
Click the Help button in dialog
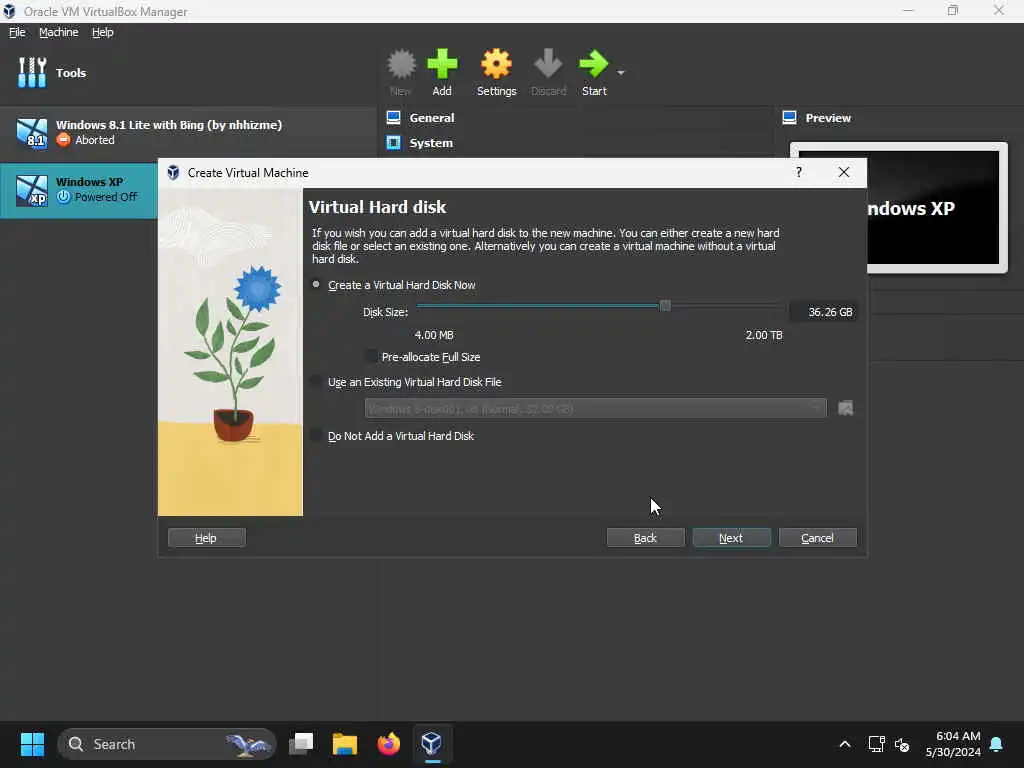[x=206, y=537]
